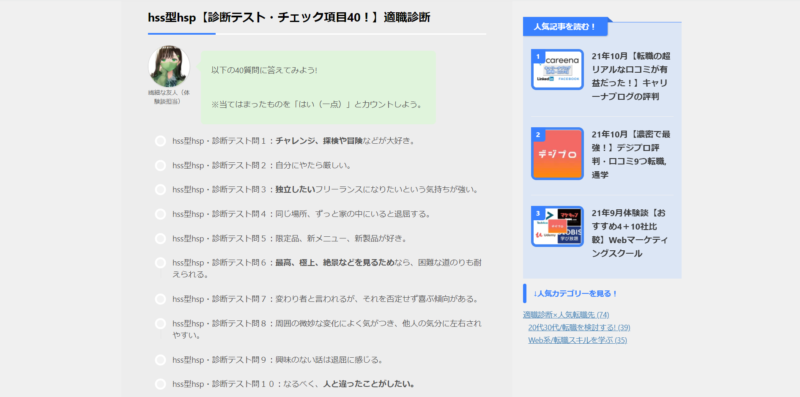Click text 以下の40質問に答えてみよう!
This screenshot has height=397, width=800.
click(264, 70)
